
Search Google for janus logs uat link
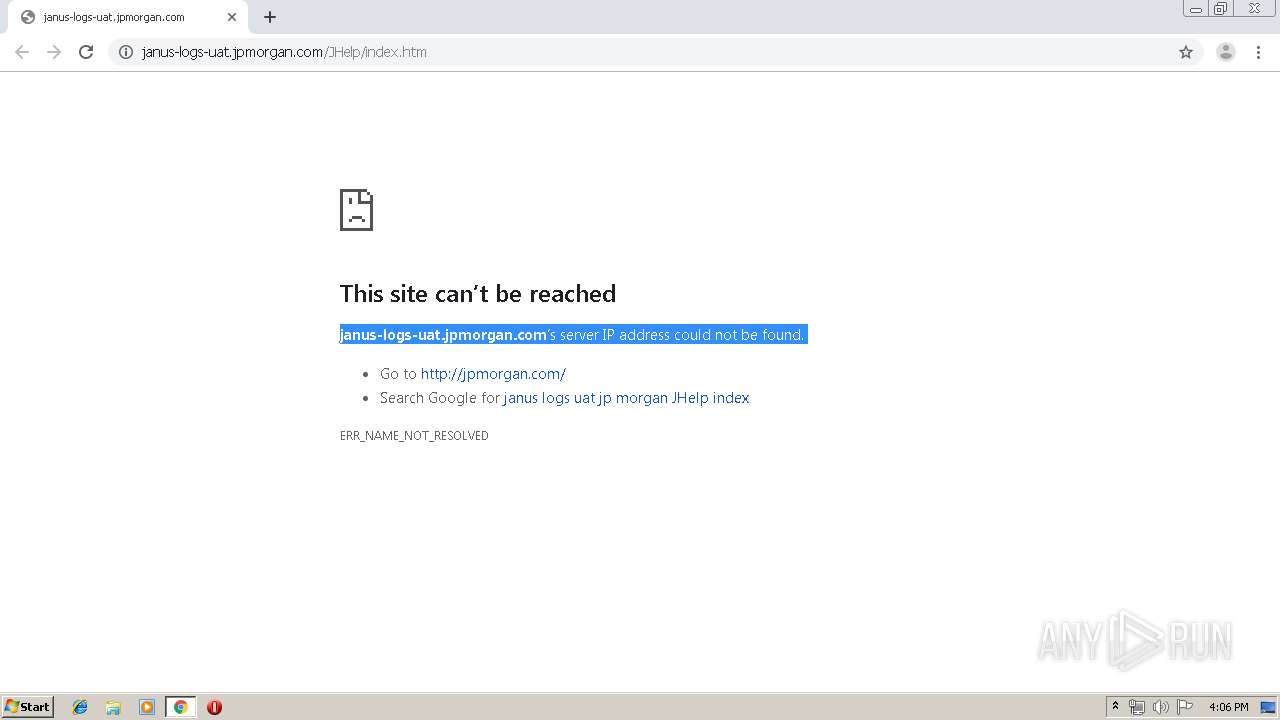626,398
